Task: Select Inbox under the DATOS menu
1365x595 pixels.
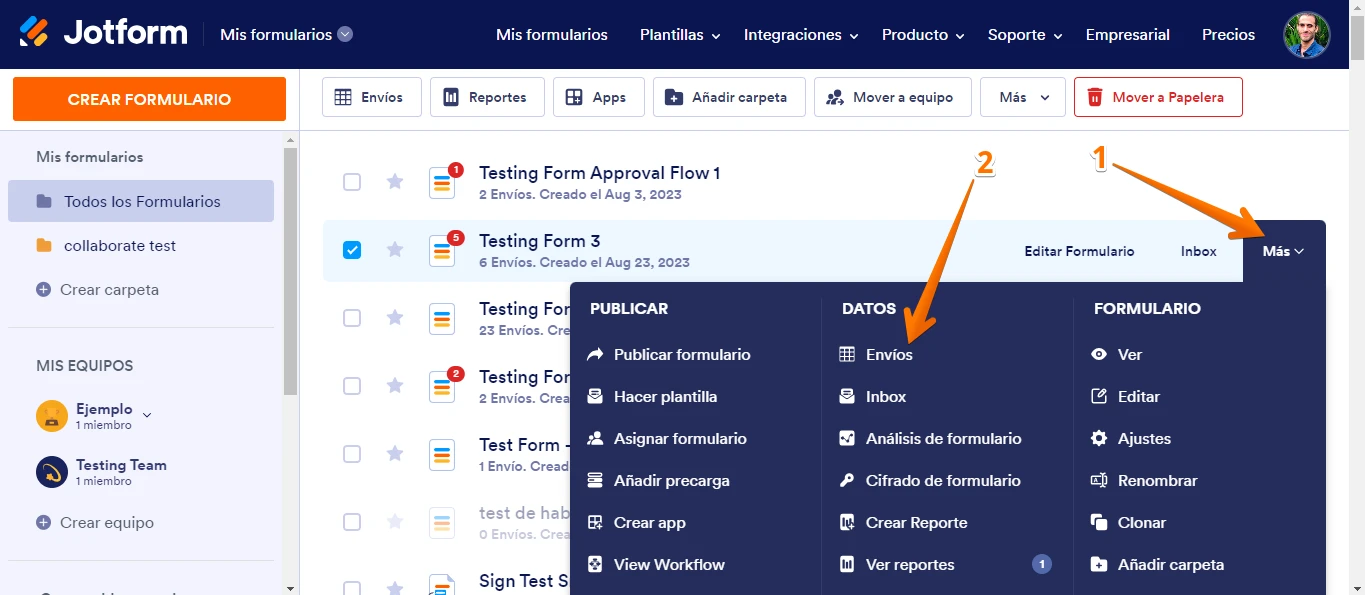Action: [x=885, y=396]
